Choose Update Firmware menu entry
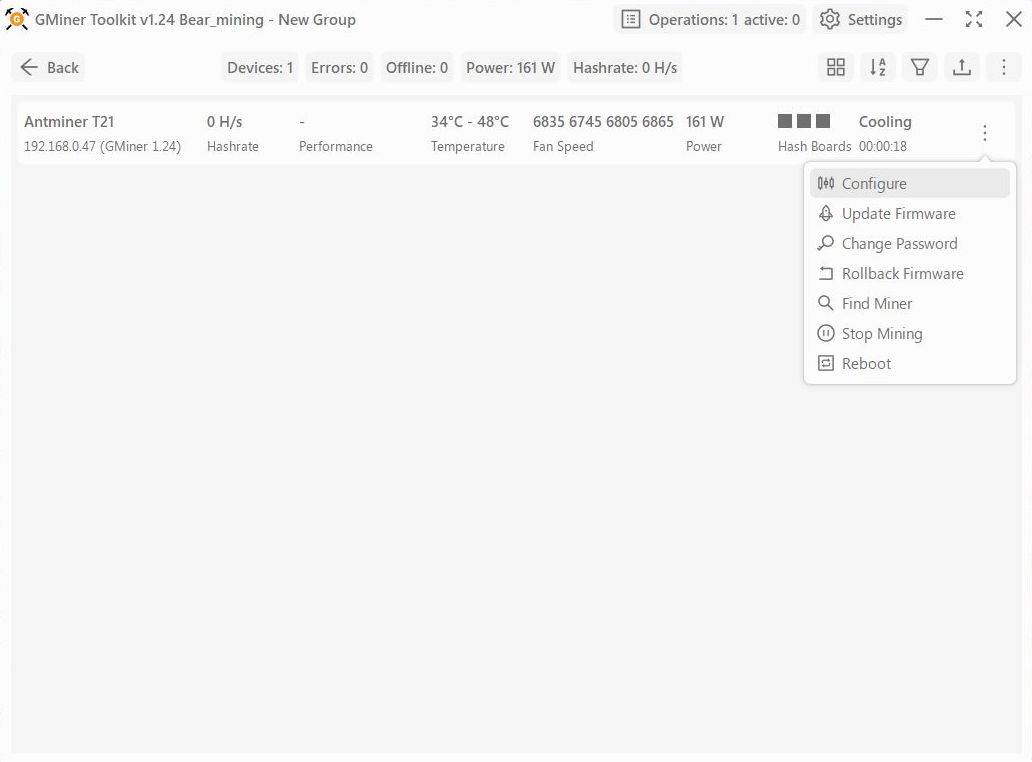 910,214
